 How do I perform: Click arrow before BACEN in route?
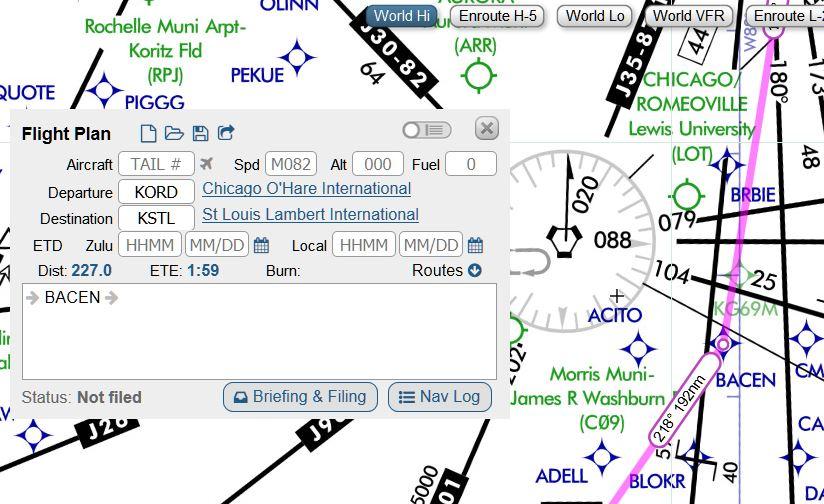click(x=33, y=298)
